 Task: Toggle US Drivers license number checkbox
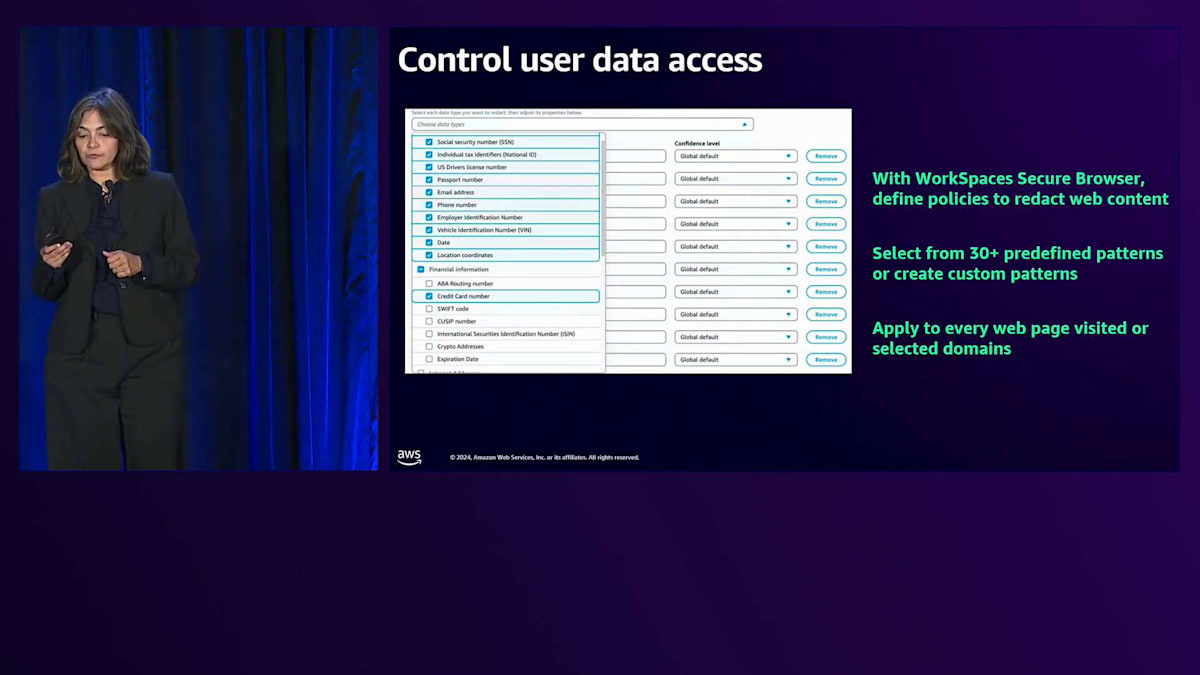pyautogui.click(x=429, y=167)
